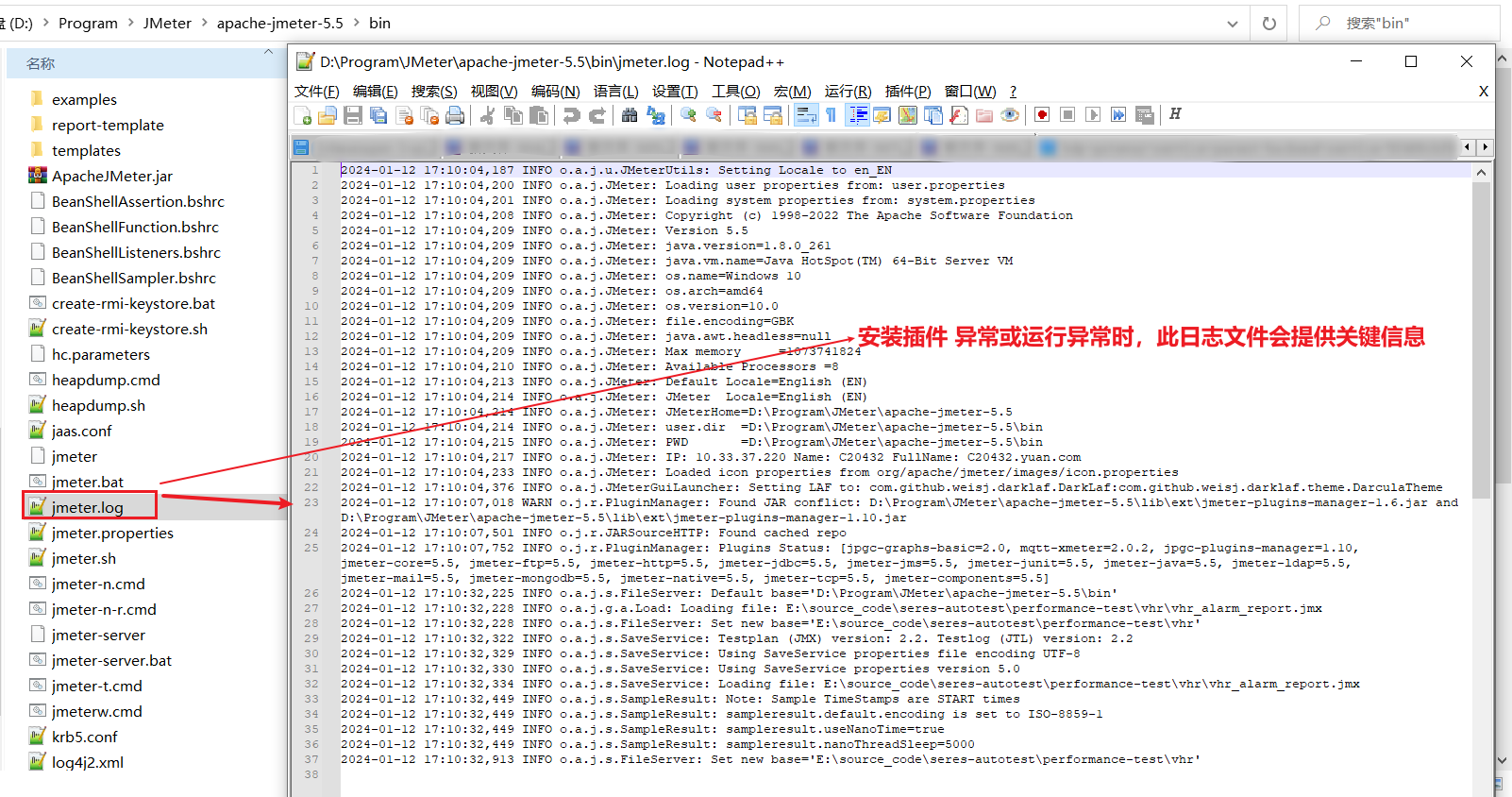Toggle the Function List icon
This screenshot has width=1512, height=797.
pyautogui.click(x=958, y=115)
